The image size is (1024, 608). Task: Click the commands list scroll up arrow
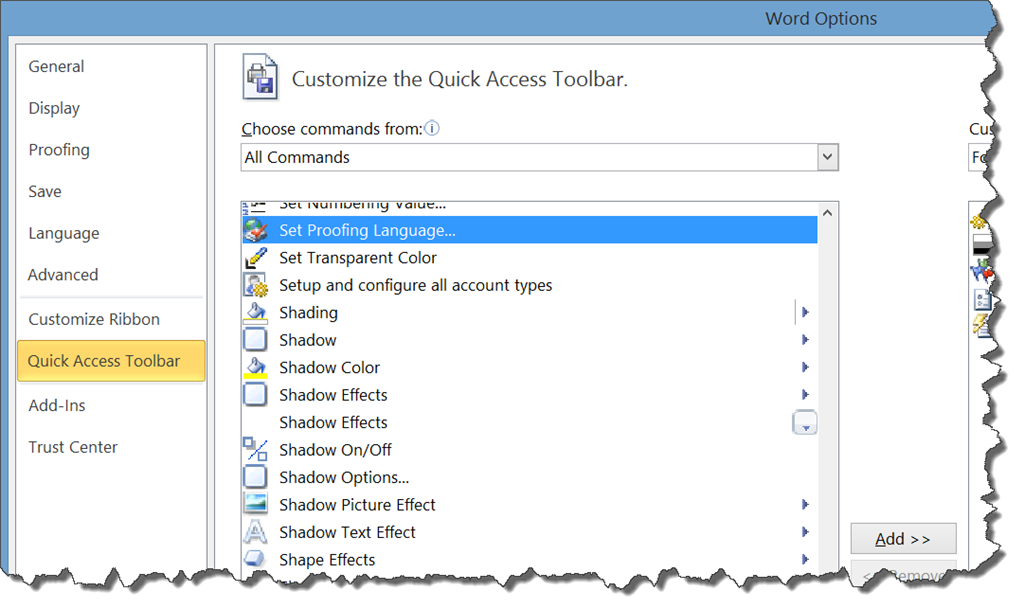coord(827,213)
